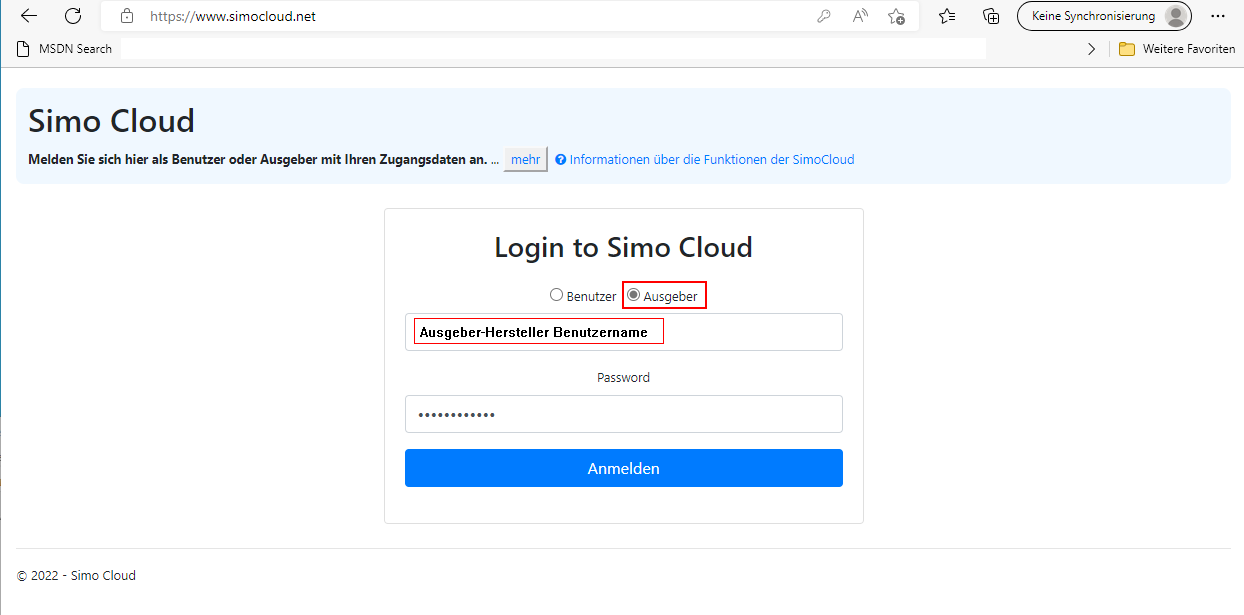This screenshot has width=1244, height=615.
Task: Click the mehr button to show more text
Action: (x=525, y=159)
